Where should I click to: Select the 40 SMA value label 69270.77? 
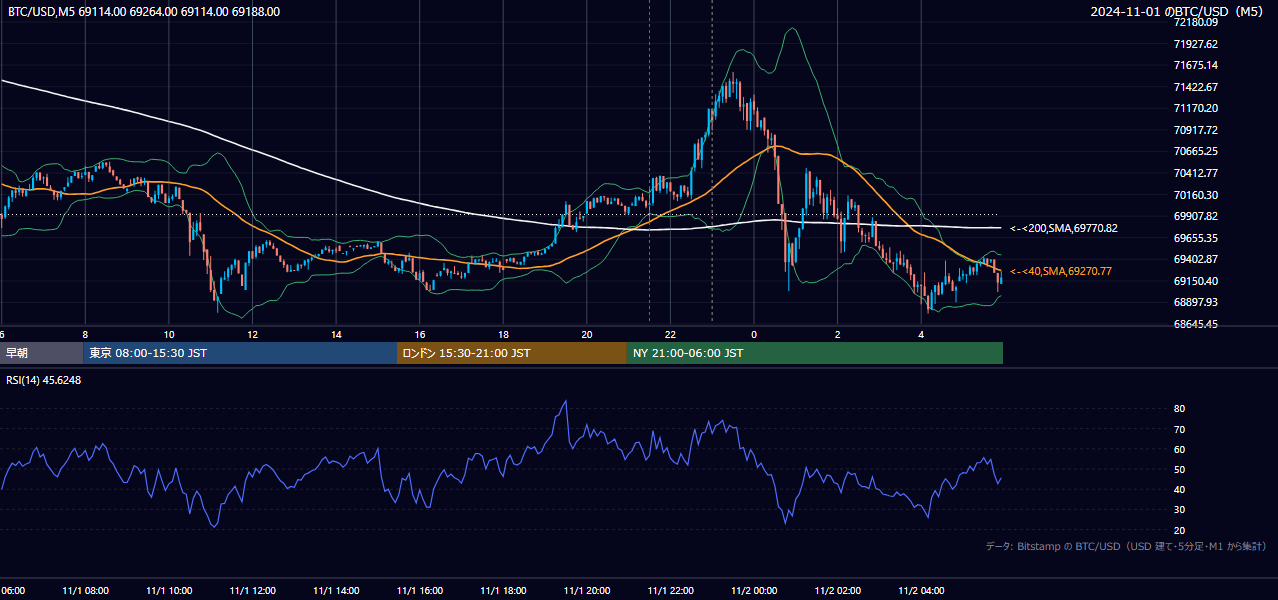tap(1060, 271)
